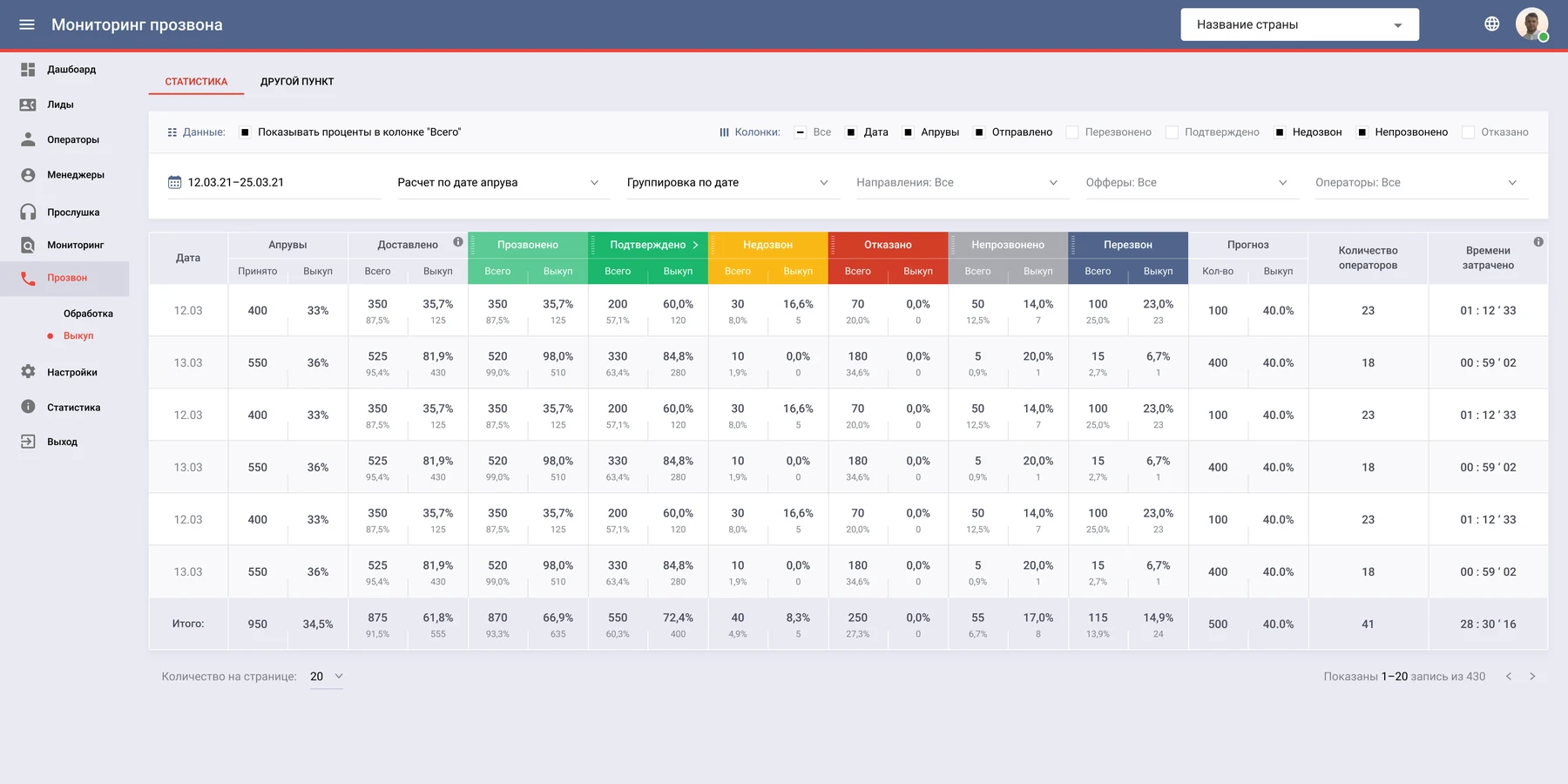The height and width of the screenshot is (784, 1568).
Task: Enable the Перезвонено column checkbox
Action: click(x=1072, y=132)
